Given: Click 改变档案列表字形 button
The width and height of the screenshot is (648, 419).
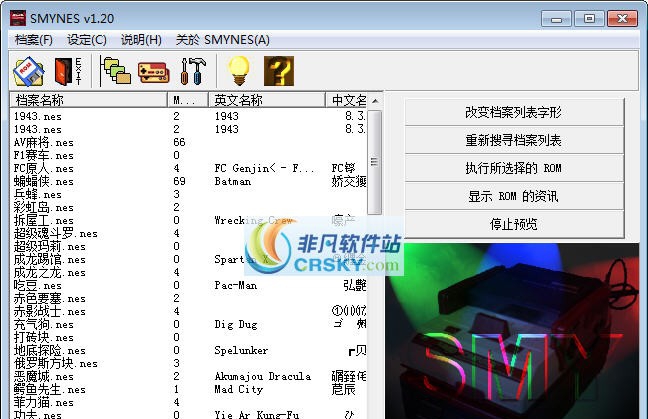Looking at the screenshot, I should [514, 112].
